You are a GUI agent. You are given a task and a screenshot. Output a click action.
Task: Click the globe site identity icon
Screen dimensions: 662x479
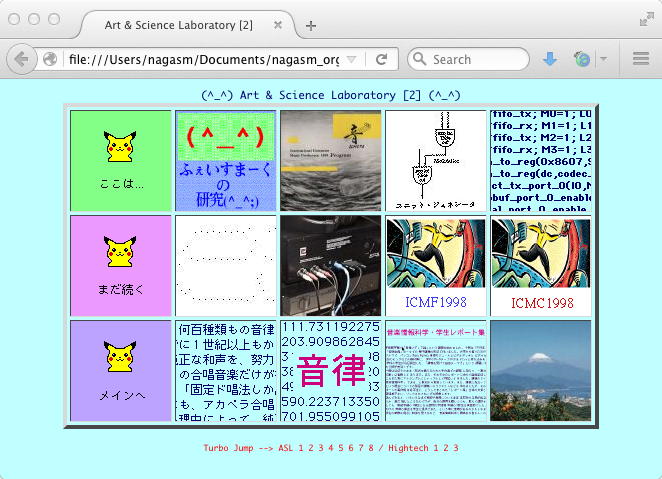point(50,59)
